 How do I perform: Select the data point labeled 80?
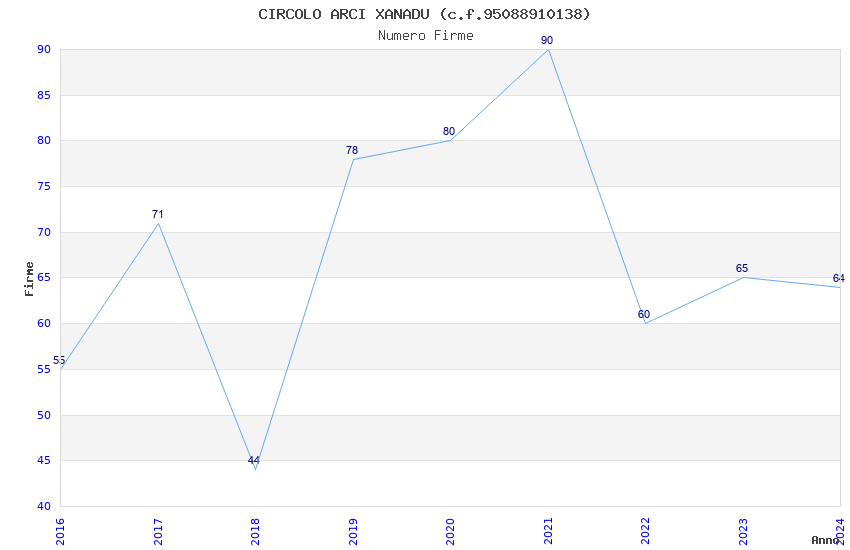pyautogui.click(x=450, y=141)
